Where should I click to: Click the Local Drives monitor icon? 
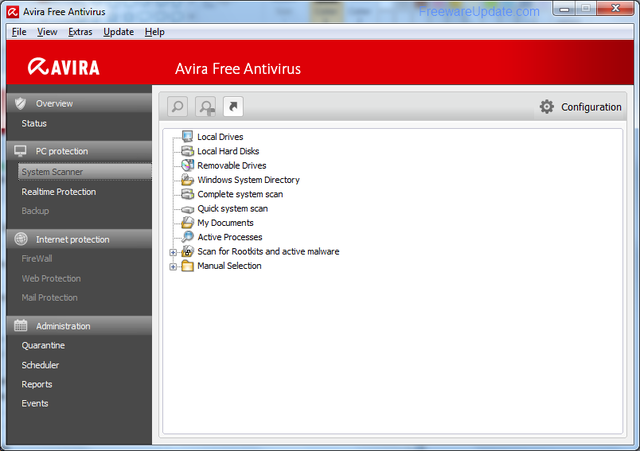pos(187,136)
